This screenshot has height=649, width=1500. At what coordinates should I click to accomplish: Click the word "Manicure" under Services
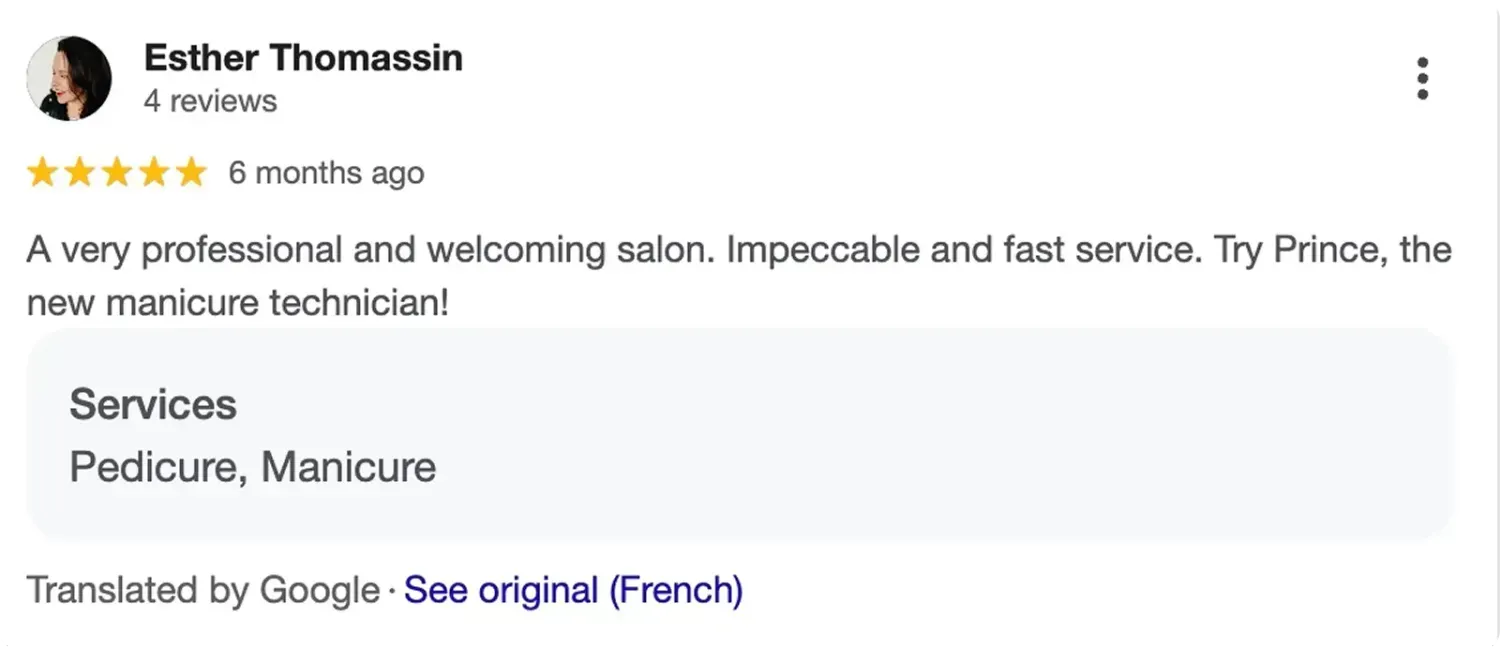(349, 467)
